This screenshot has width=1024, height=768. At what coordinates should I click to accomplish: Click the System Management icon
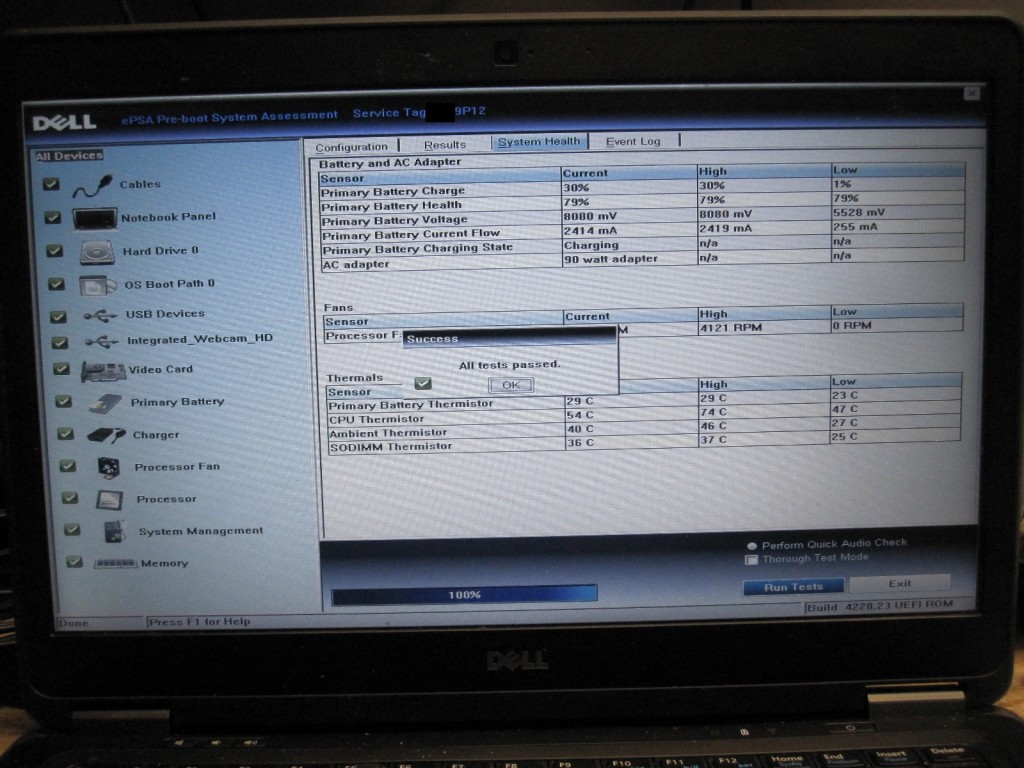point(114,532)
